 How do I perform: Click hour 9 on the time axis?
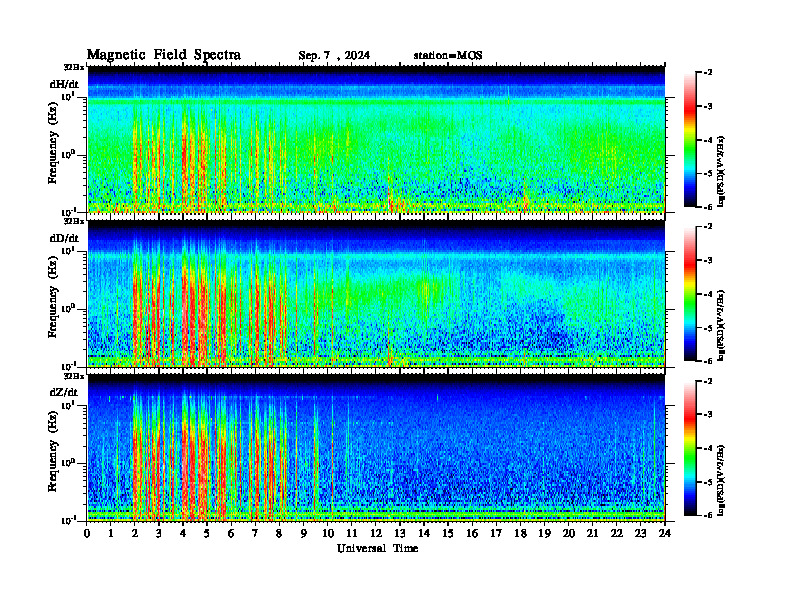click(304, 534)
